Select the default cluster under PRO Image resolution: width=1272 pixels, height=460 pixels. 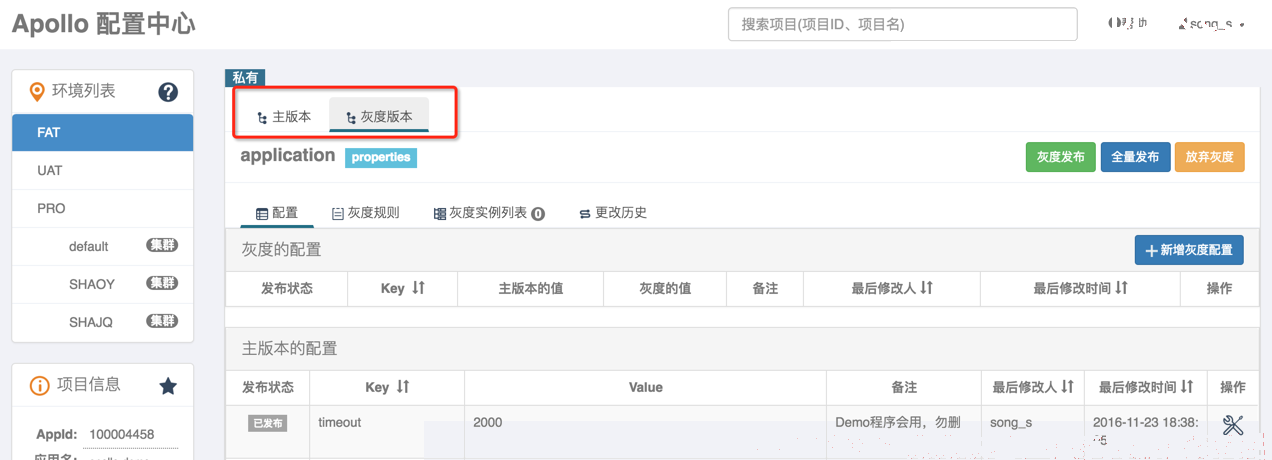pos(103,246)
